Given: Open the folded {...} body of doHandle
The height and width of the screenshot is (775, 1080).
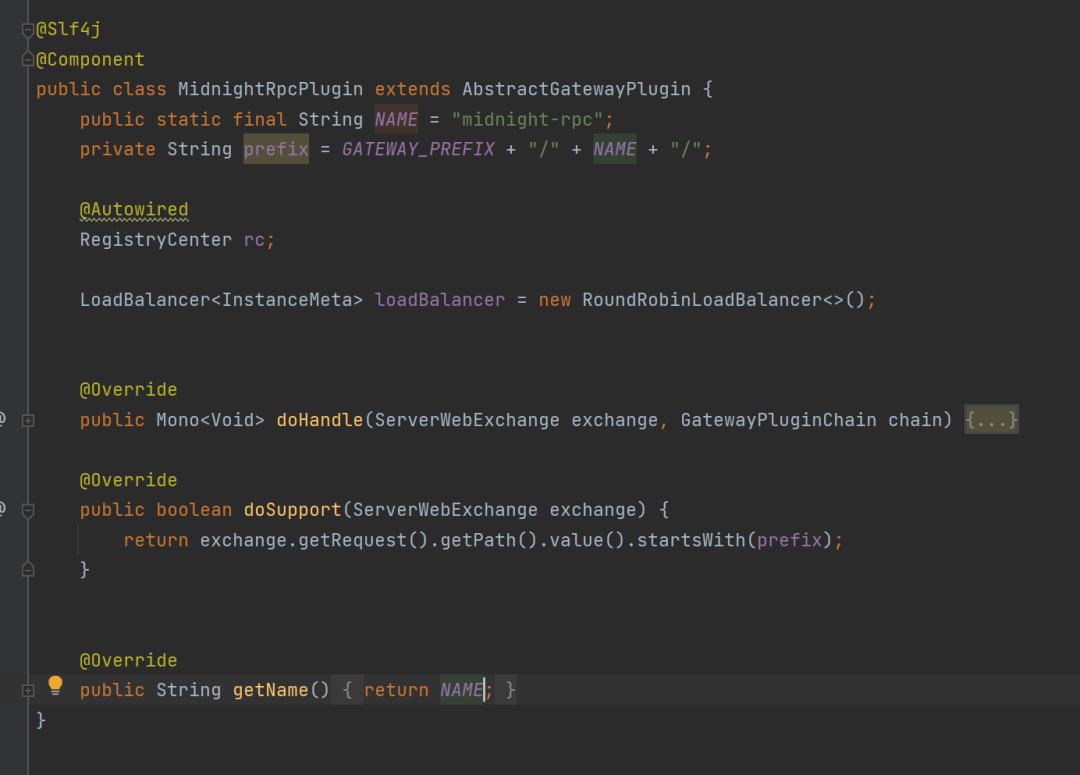Looking at the screenshot, I should point(991,420).
